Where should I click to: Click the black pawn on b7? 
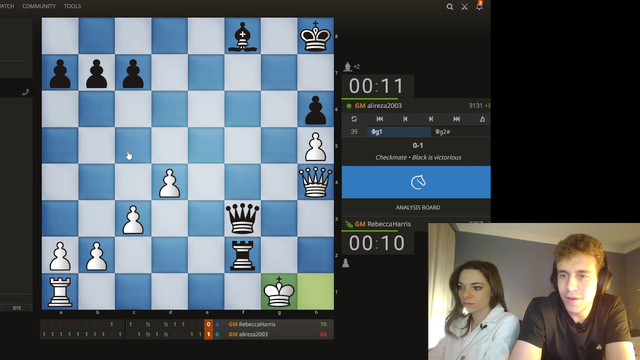click(97, 74)
